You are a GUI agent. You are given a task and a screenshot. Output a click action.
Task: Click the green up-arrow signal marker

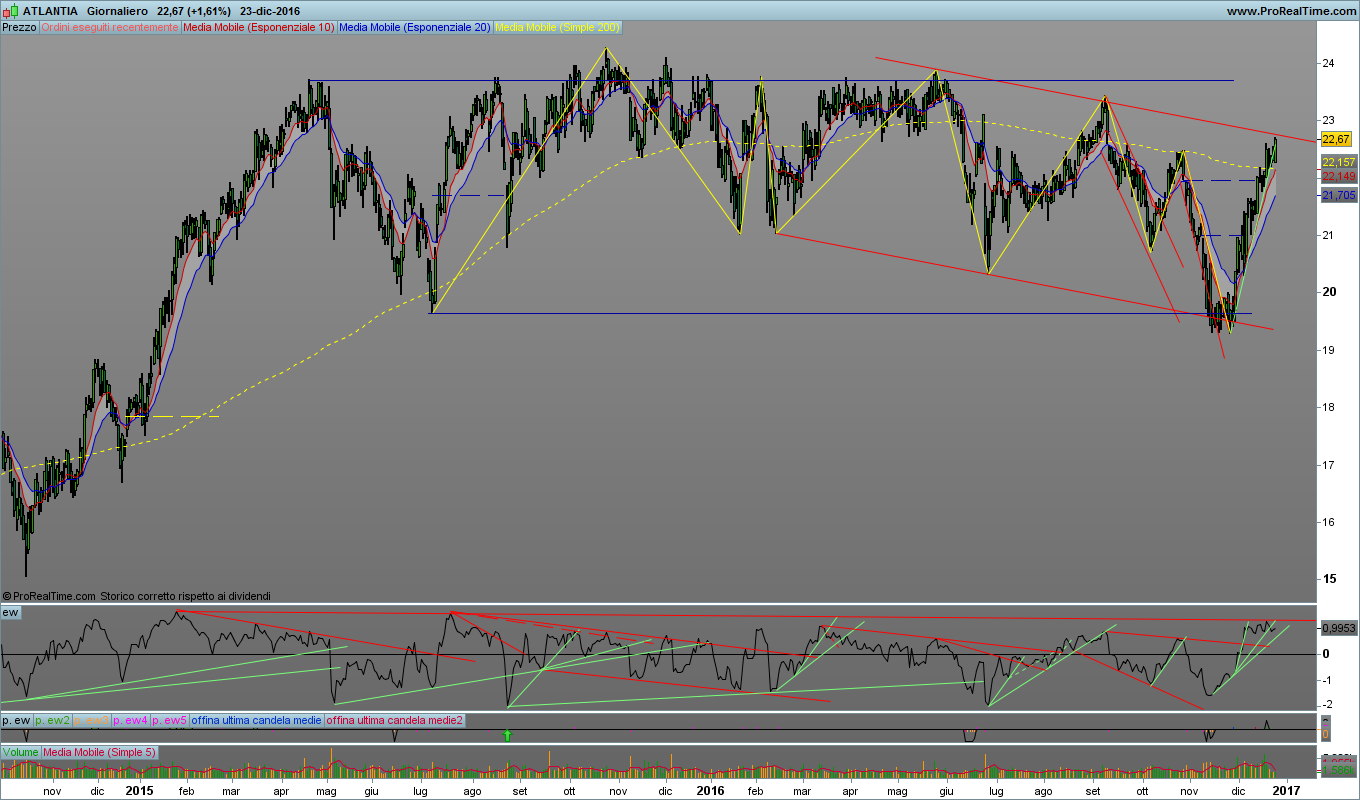507,735
